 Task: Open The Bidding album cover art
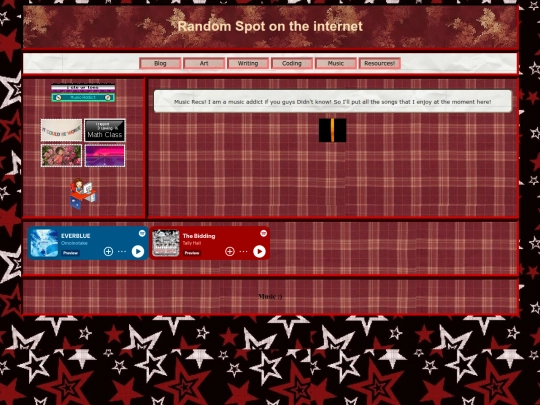coord(166,243)
